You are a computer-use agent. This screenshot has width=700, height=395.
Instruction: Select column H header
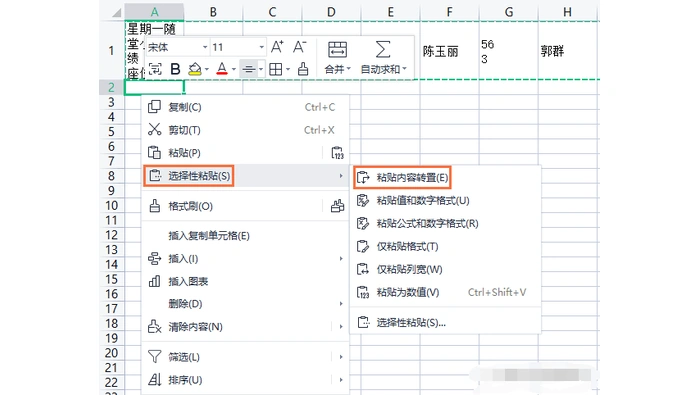[x=567, y=12]
